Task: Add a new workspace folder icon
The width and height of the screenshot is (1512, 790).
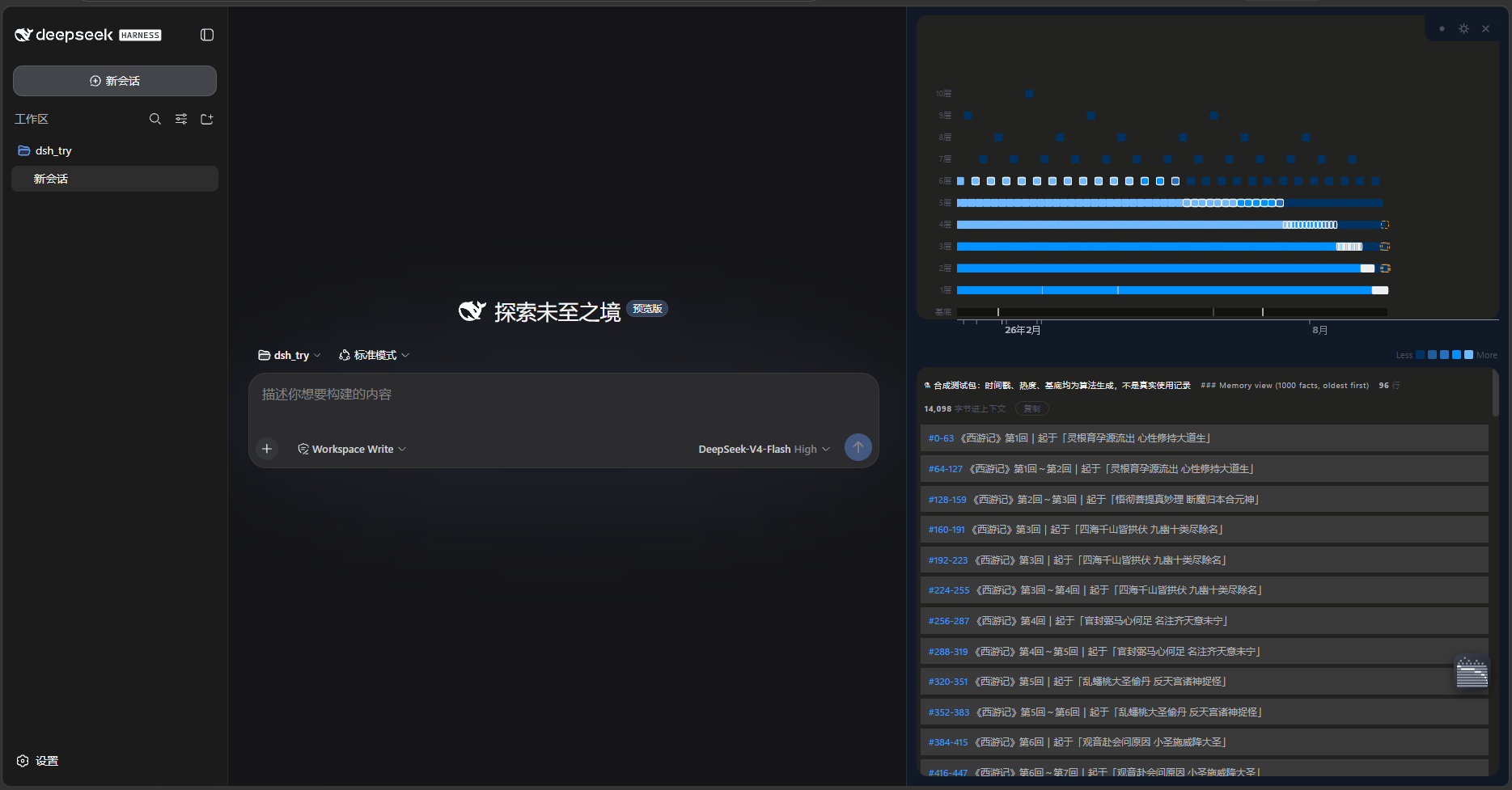Action: [207, 119]
